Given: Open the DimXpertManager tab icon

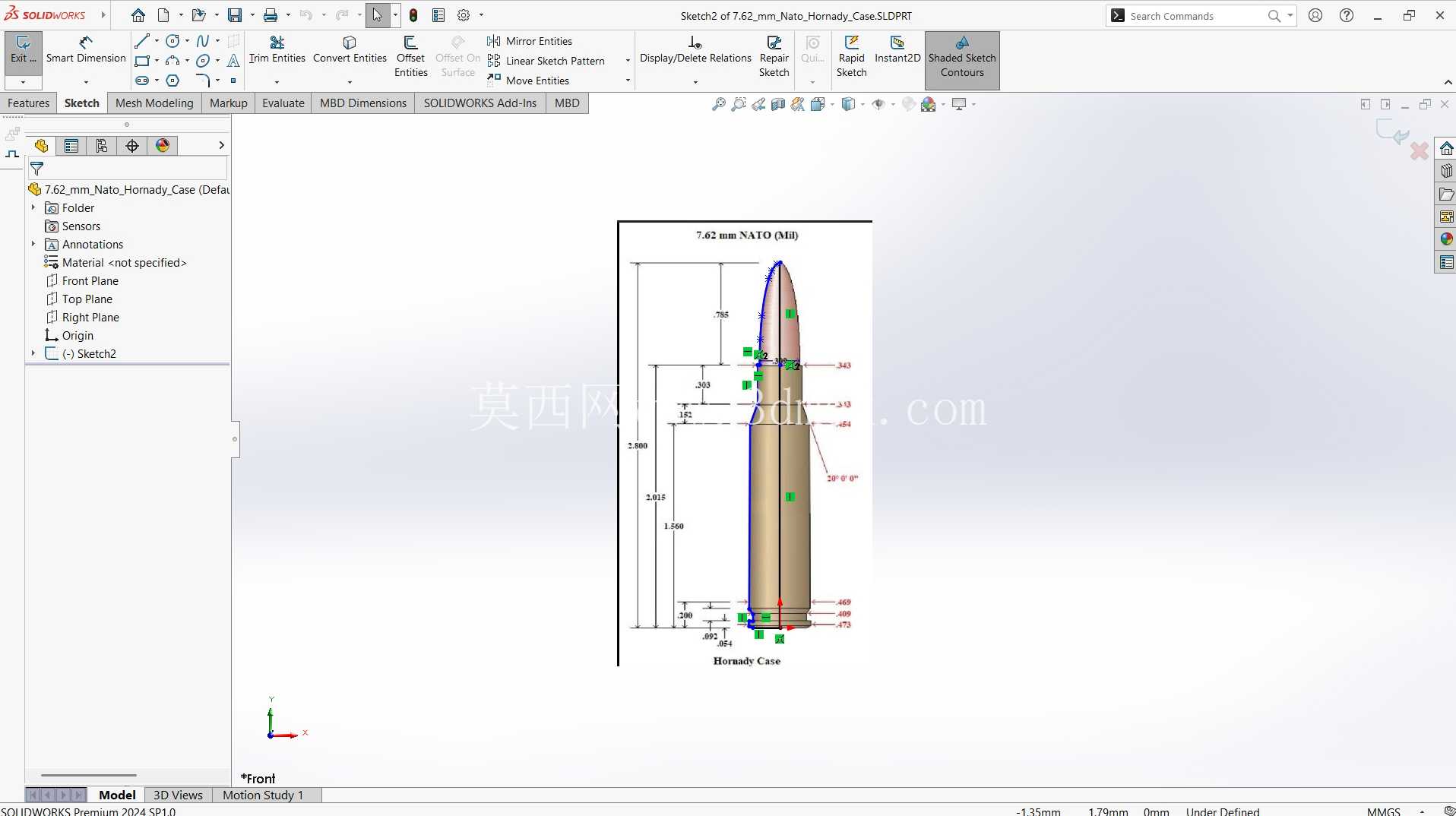Looking at the screenshot, I should (132, 146).
